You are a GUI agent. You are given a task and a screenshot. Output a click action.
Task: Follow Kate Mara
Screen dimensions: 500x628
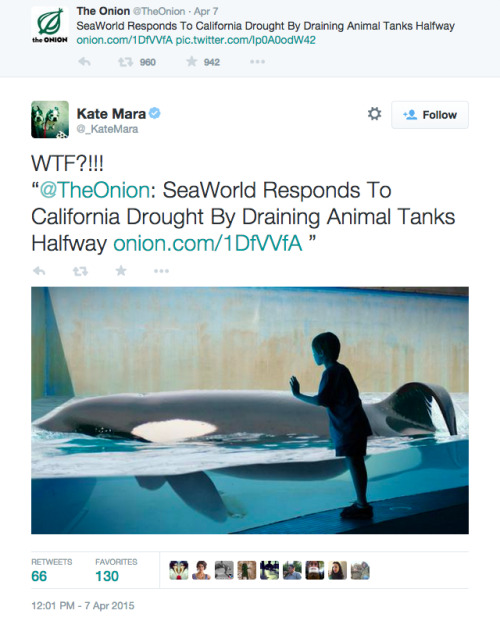(430, 115)
